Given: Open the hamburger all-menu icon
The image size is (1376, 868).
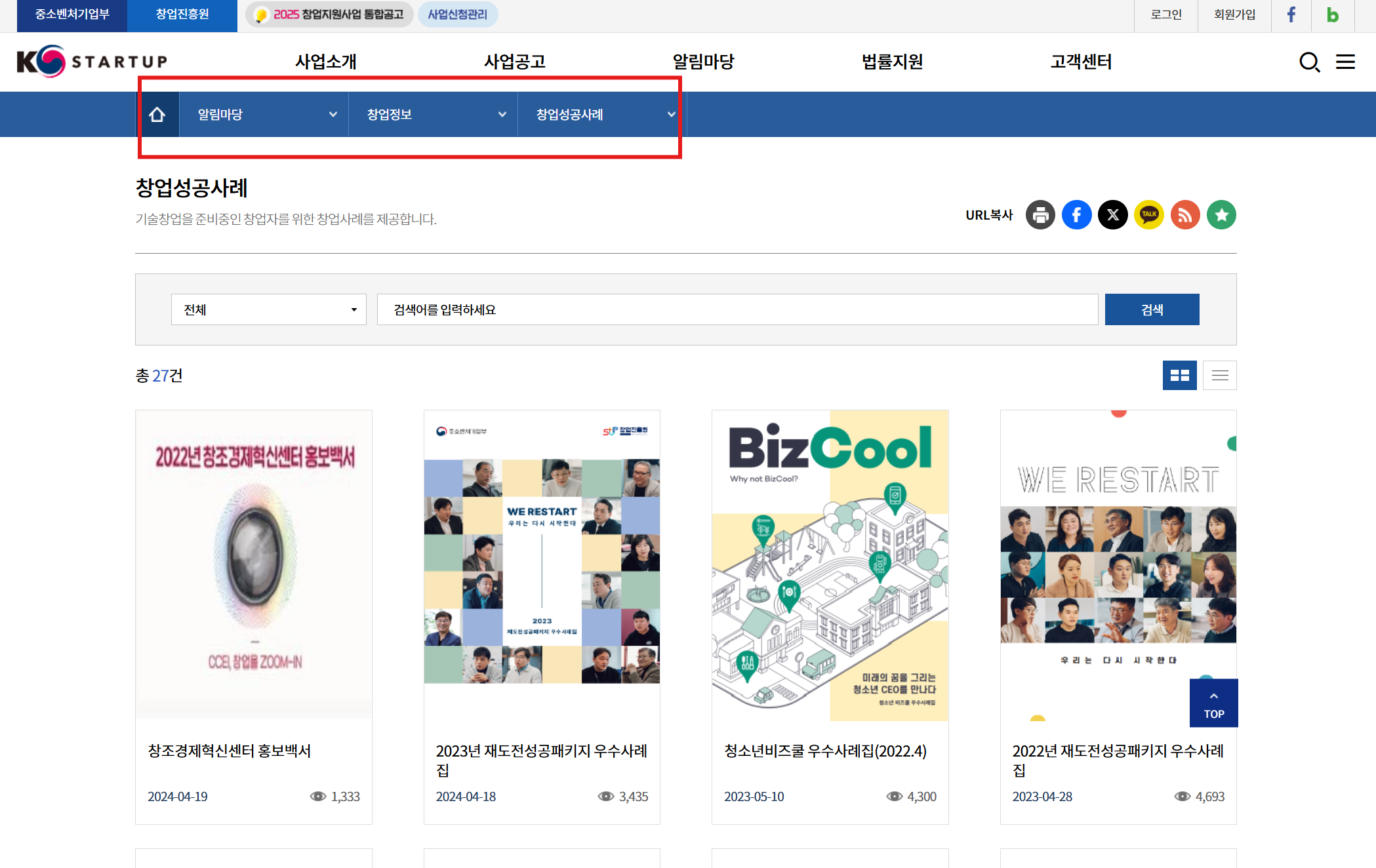Looking at the screenshot, I should [1345, 62].
